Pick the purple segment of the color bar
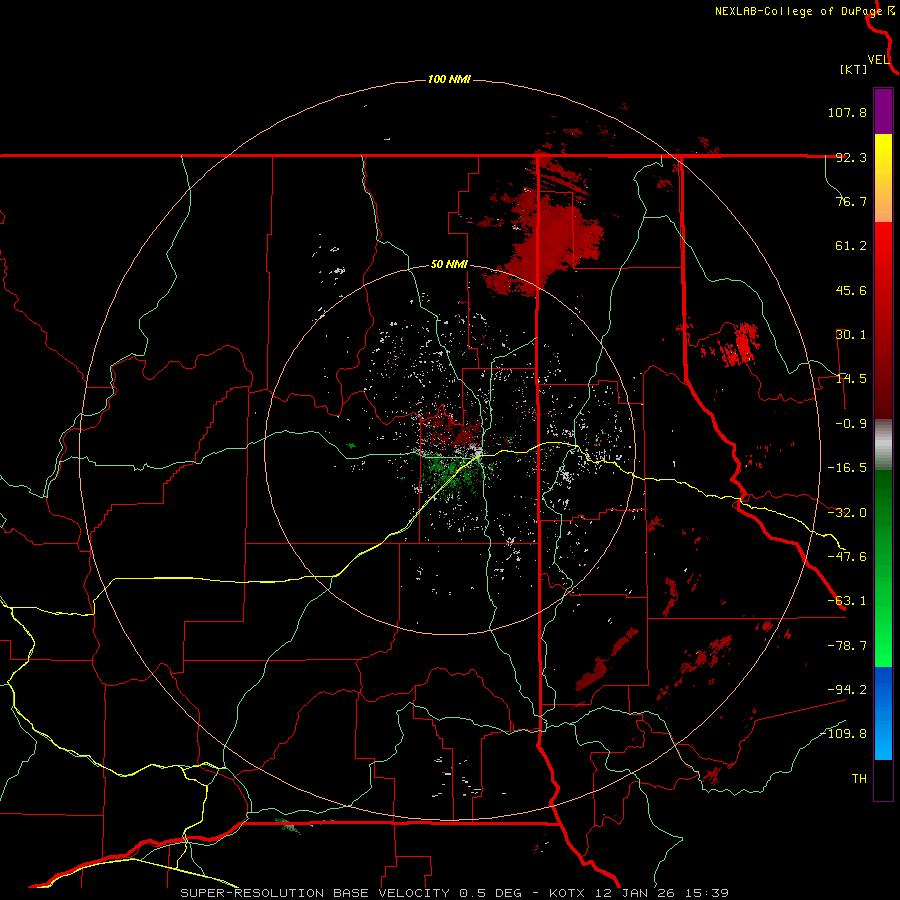Viewport: 900px width, 900px height. point(883,111)
